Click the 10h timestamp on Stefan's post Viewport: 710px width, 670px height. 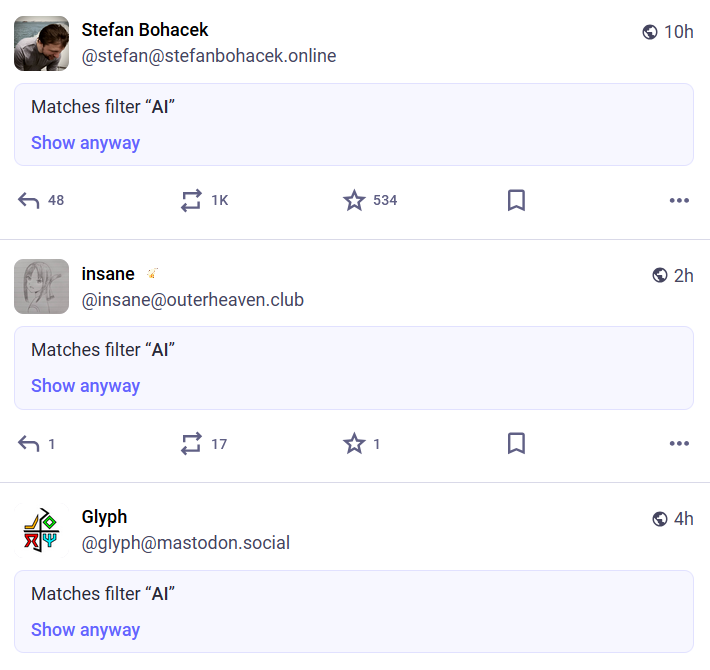[678, 32]
